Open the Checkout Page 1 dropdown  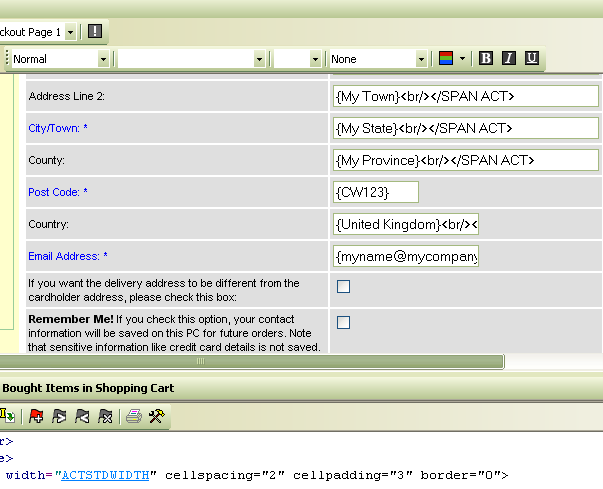pos(70,32)
